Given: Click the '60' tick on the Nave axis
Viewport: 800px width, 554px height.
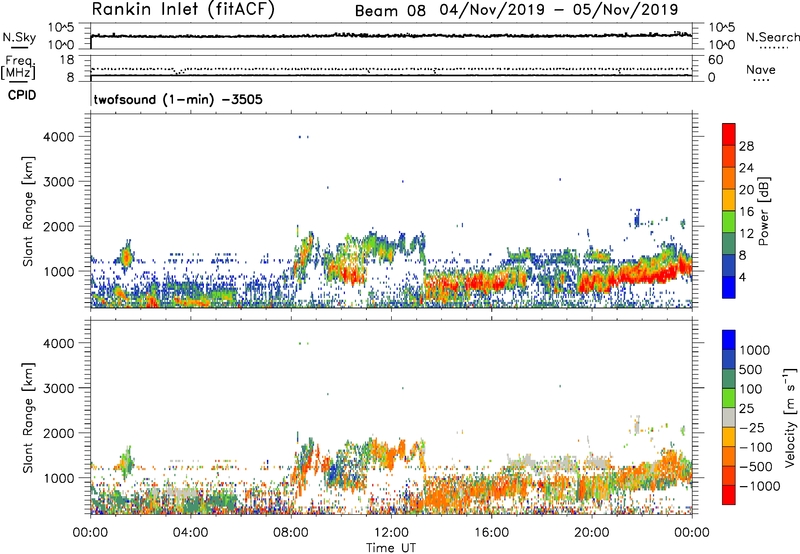Looking at the screenshot, I should [x=715, y=60].
